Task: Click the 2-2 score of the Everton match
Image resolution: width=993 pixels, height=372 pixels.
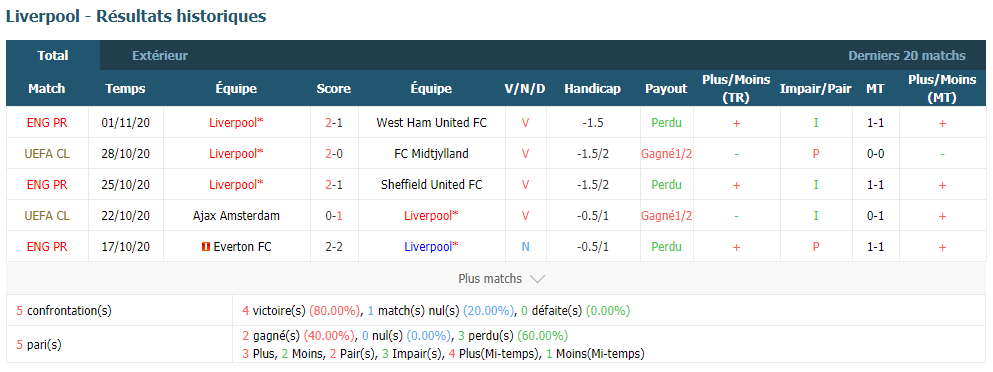Action: 334,247
